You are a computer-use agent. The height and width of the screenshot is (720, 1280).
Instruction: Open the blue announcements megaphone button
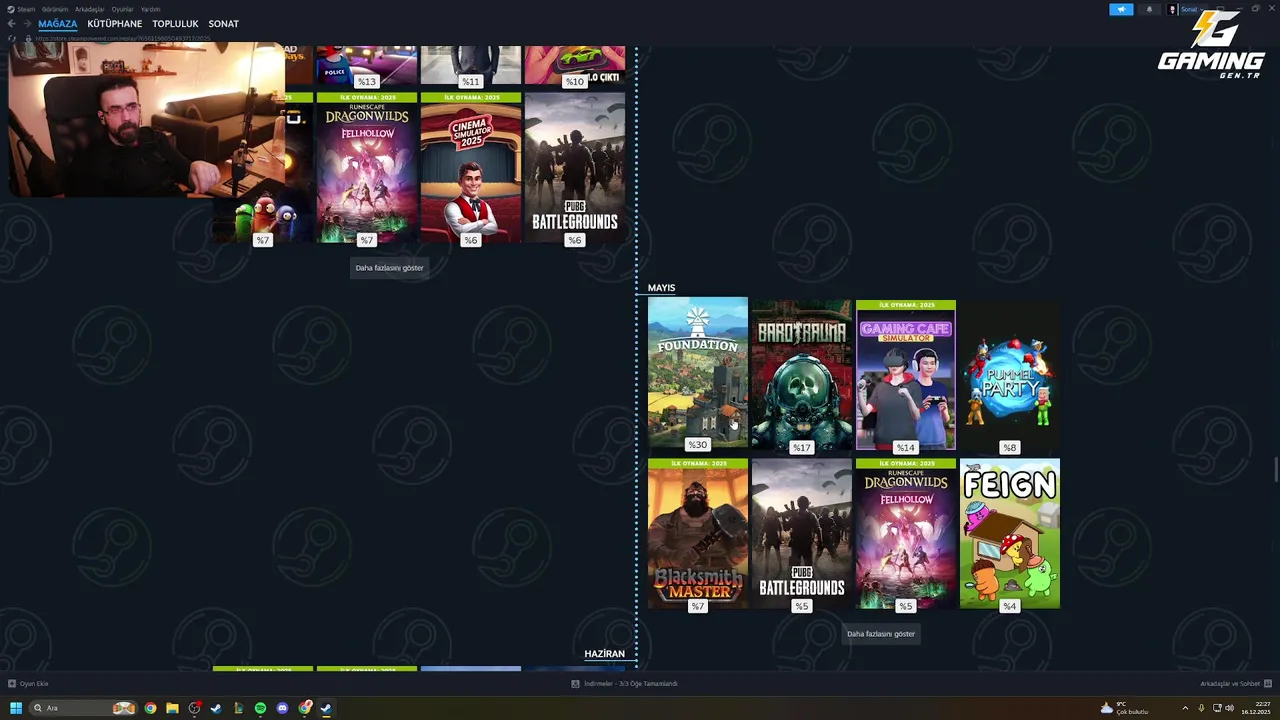coord(1121,9)
